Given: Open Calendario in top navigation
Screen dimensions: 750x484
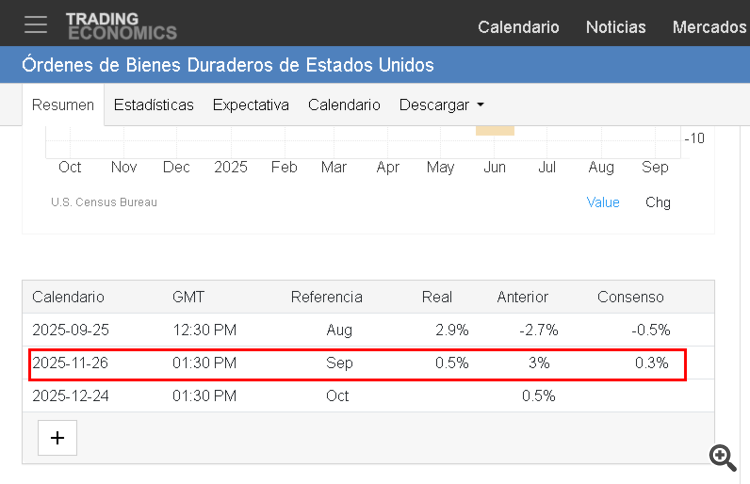Looking at the screenshot, I should [x=518, y=27].
